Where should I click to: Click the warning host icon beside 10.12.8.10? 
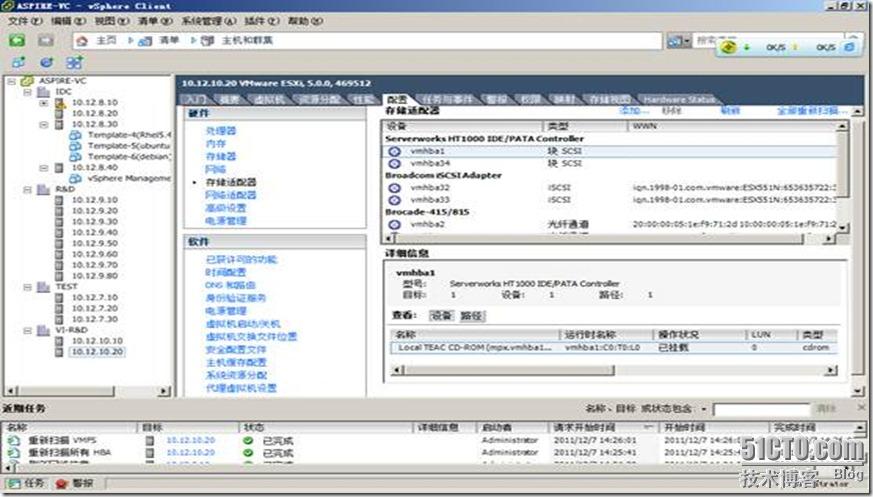pyautogui.click(x=60, y=103)
